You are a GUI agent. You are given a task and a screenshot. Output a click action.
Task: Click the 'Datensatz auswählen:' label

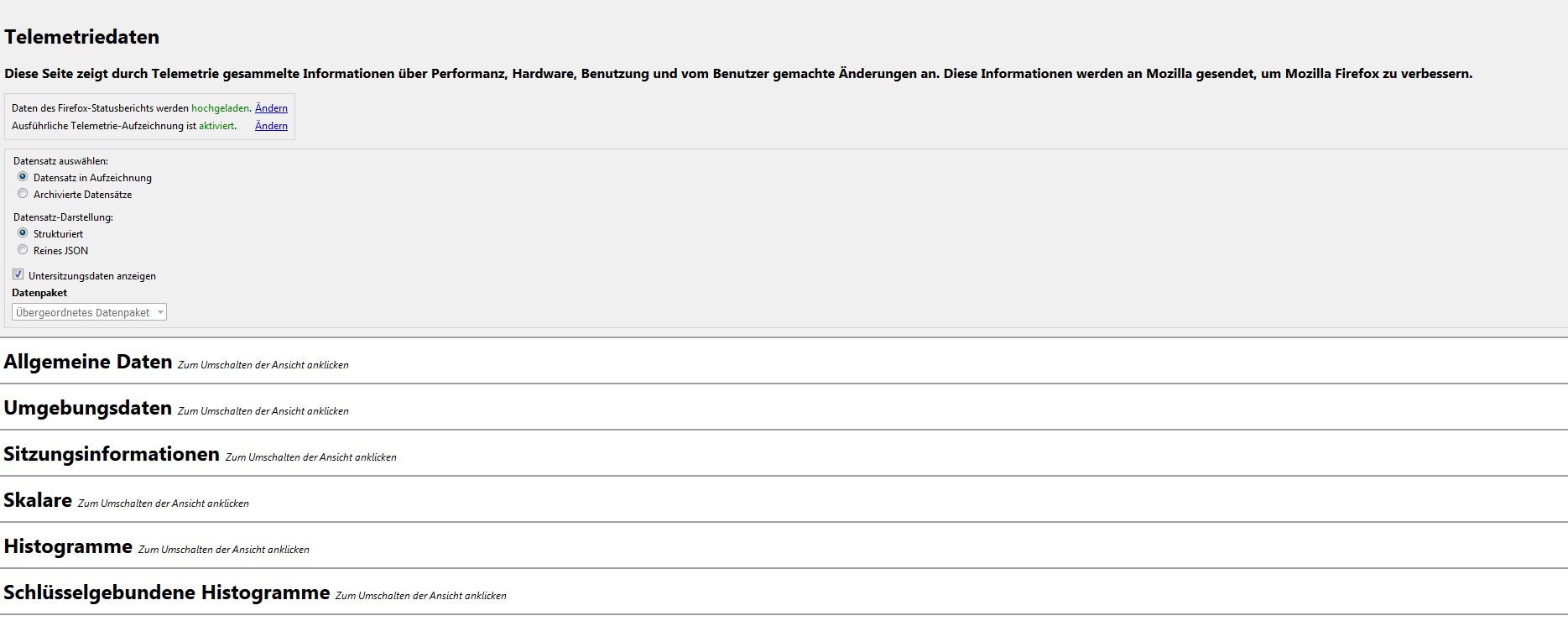pyautogui.click(x=60, y=161)
